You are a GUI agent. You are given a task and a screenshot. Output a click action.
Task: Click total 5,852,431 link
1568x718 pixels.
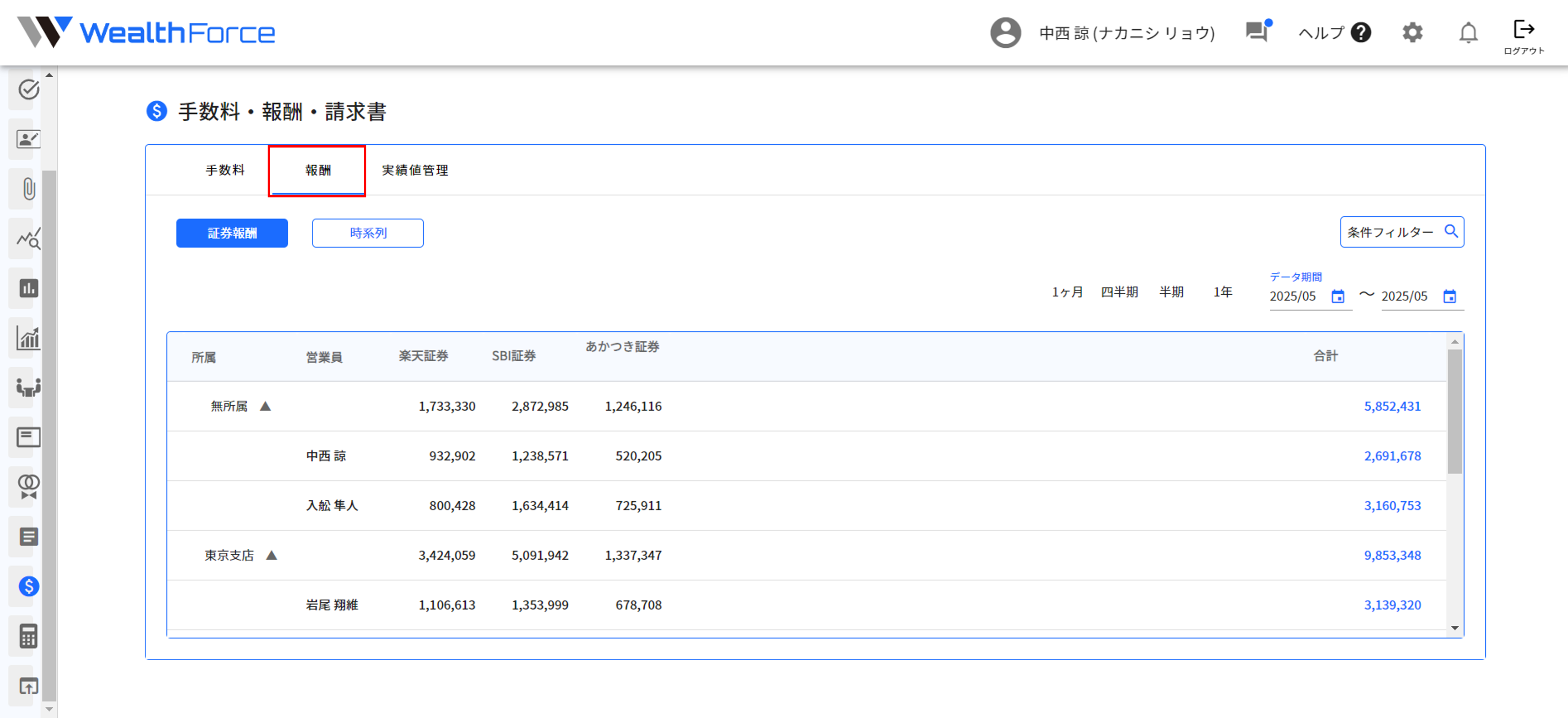click(x=1392, y=407)
